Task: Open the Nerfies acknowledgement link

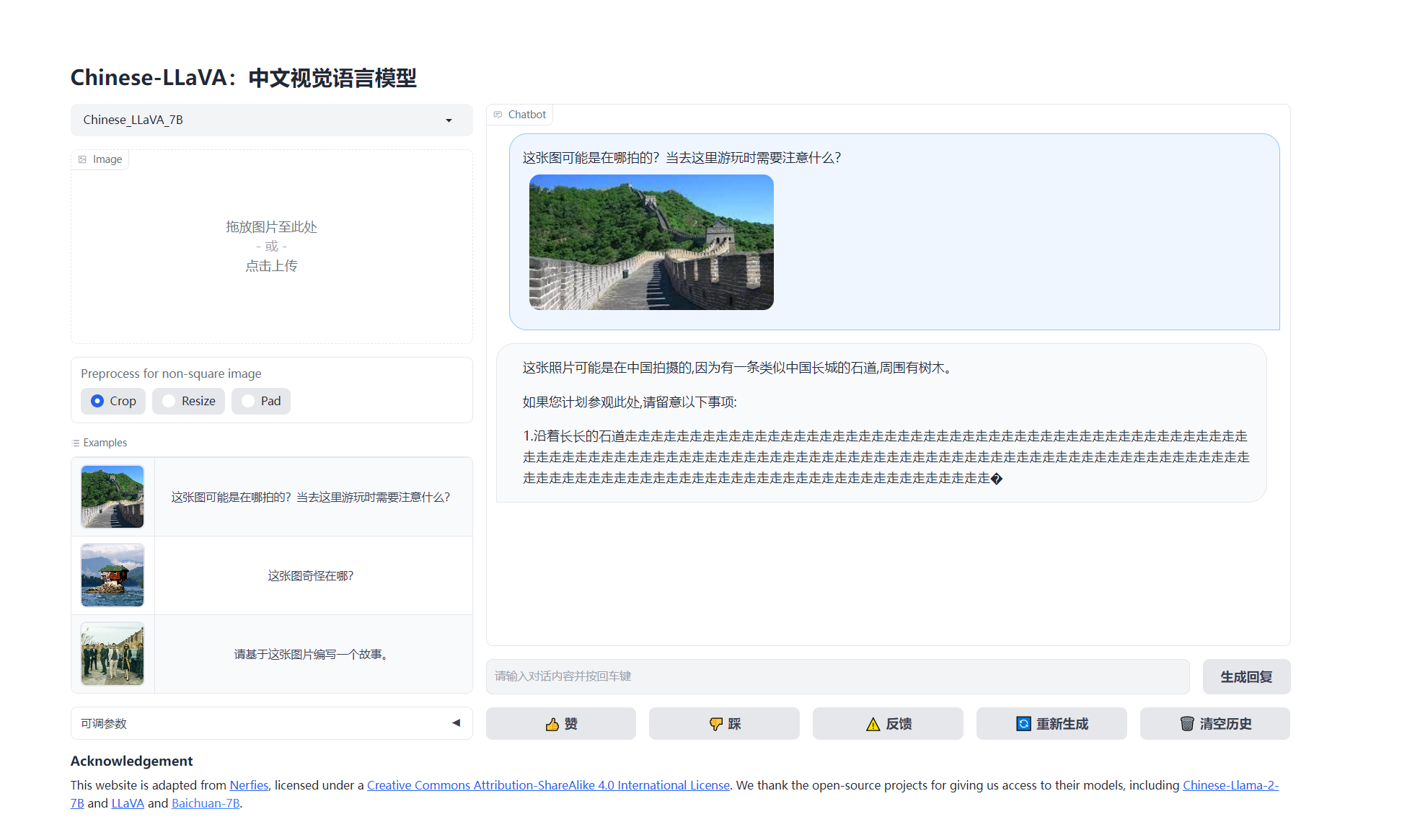Action: tap(248, 785)
